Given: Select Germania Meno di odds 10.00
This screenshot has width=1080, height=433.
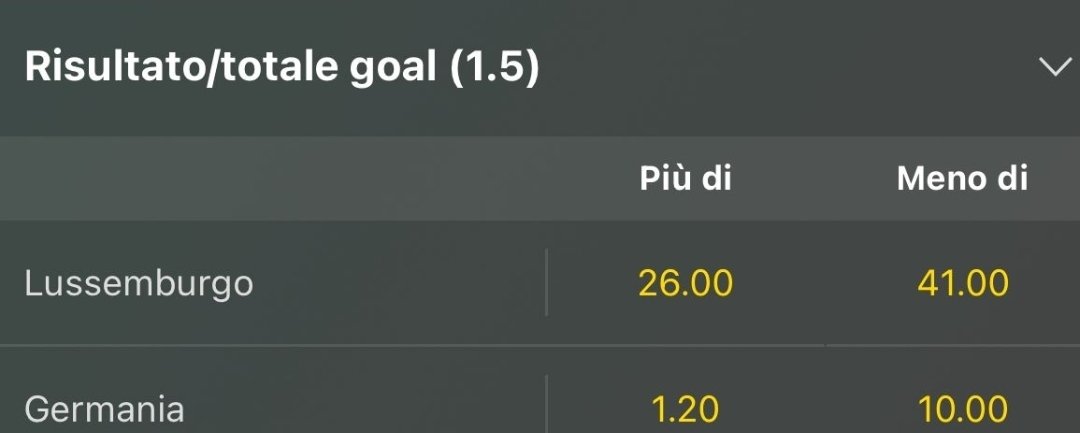Looking at the screenshot, I should tap(962, 409).
